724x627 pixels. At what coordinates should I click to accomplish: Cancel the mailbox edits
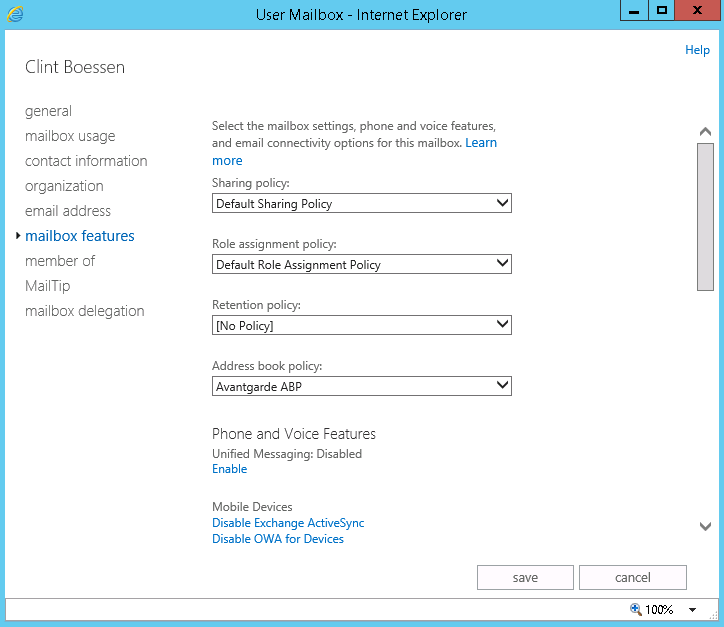click(633, 578)
